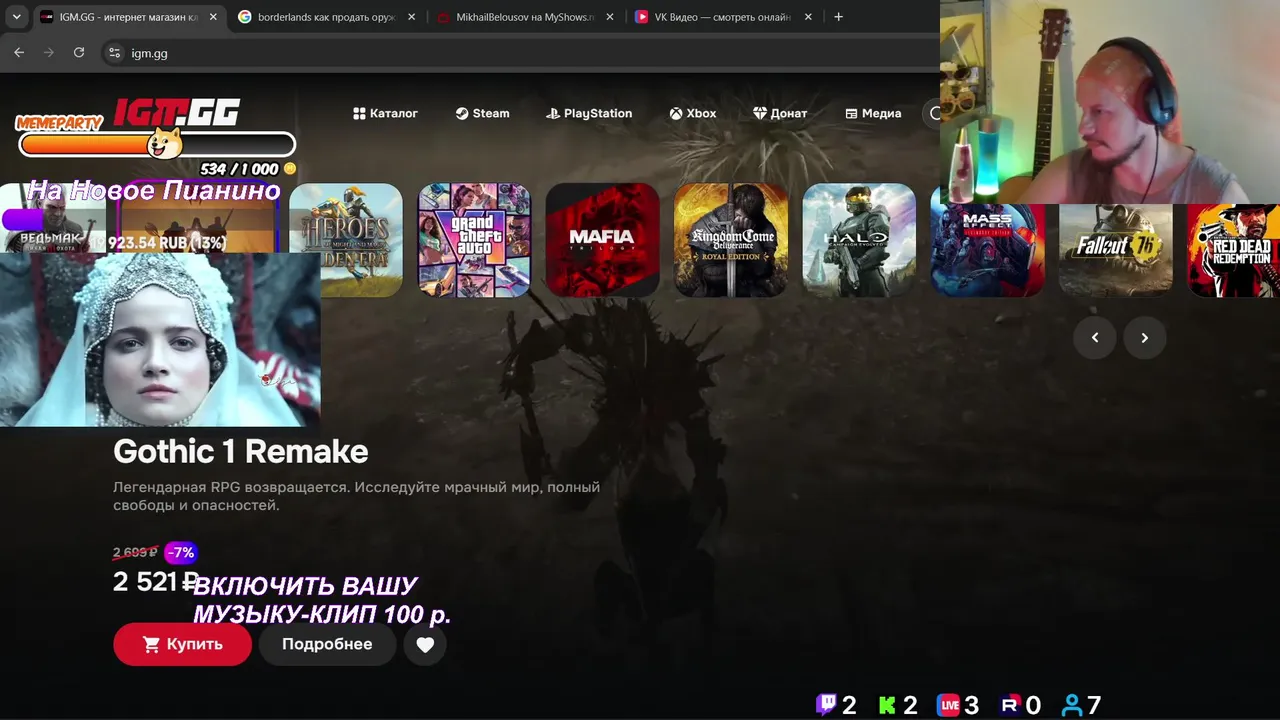View site information for igm.gg

[114, 53]
